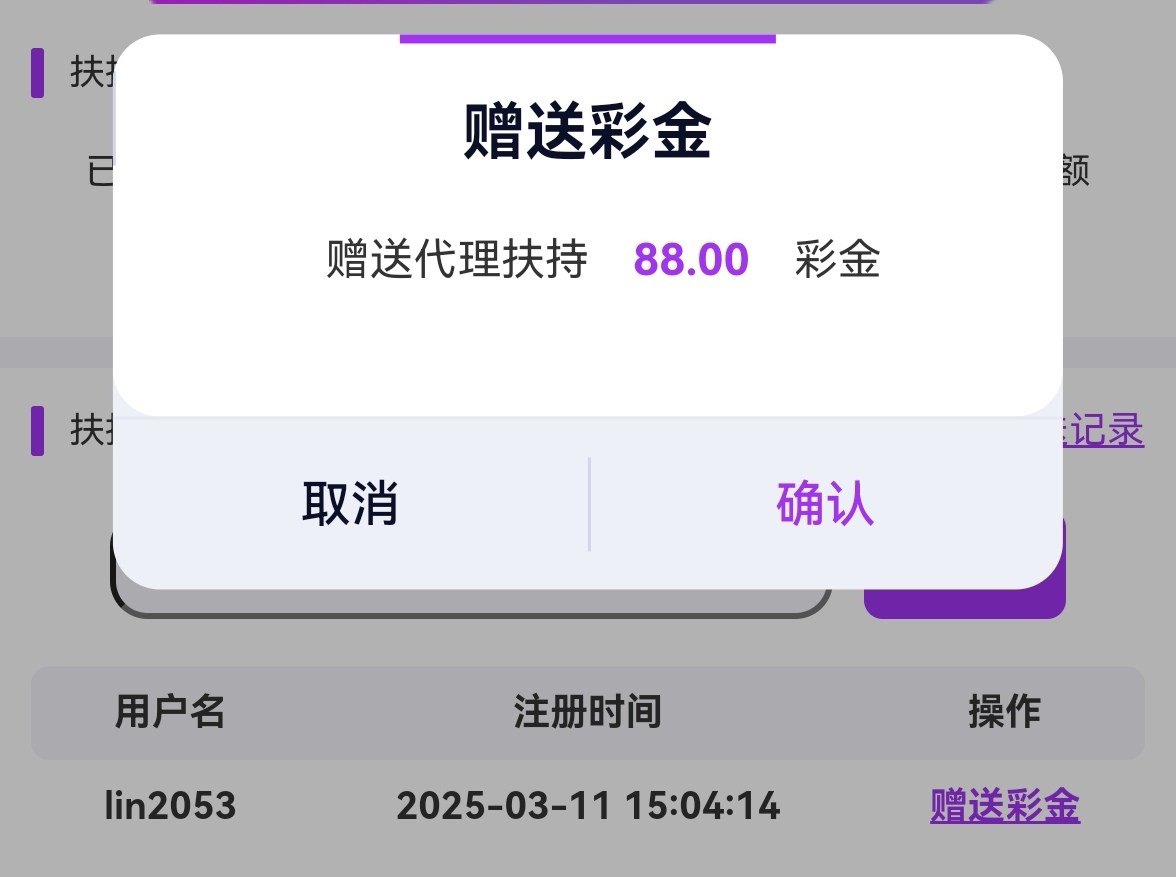Click the 赠送彩金 dialog title
This screenshot has width=1176, height=877.
[587, 132]
